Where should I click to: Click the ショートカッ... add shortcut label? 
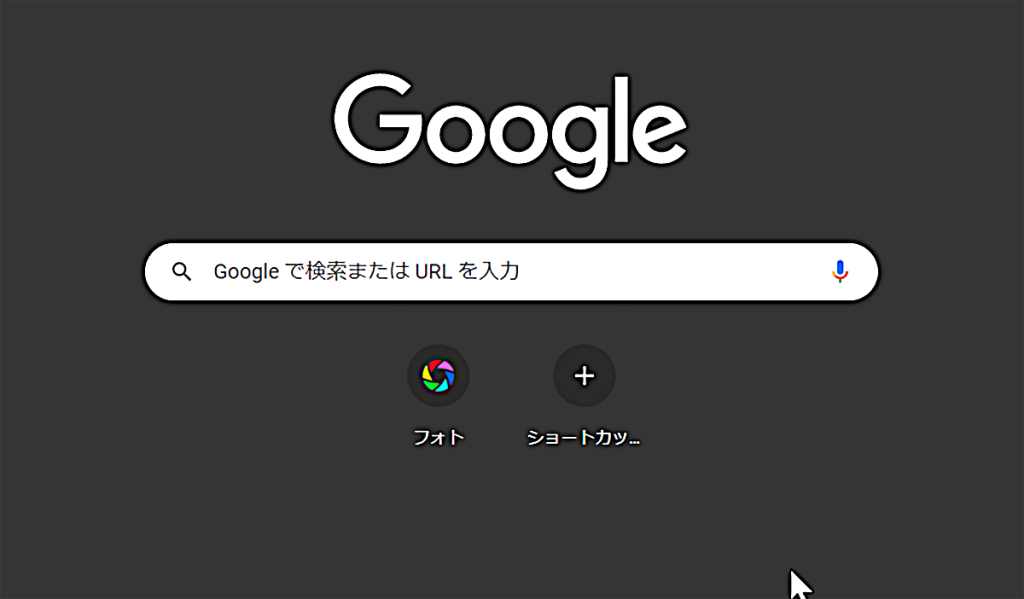(x=583, y=437)
